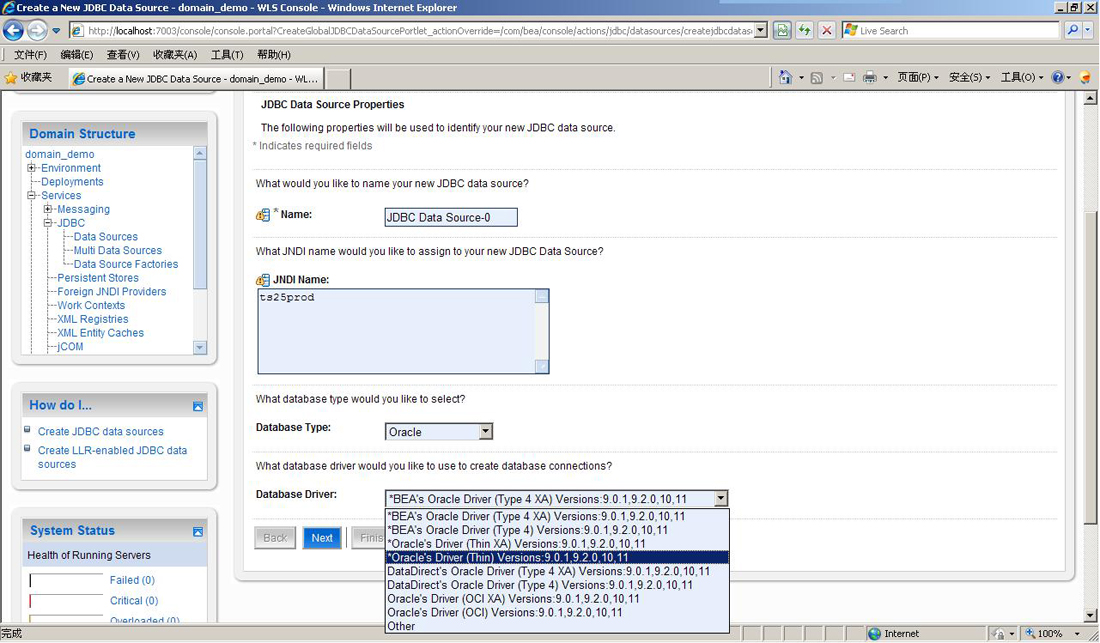Open Data Sources in the tree
Screen dimensions: 1100x643
tap(106, 237)
